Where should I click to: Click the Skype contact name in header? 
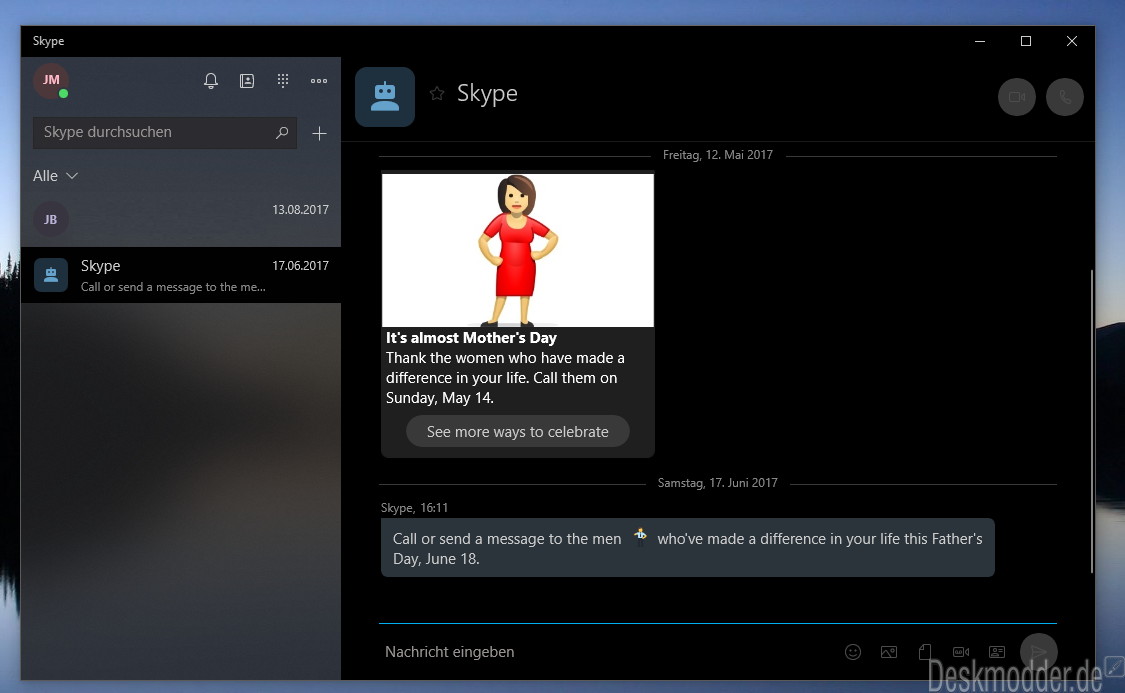pos(487,93)
